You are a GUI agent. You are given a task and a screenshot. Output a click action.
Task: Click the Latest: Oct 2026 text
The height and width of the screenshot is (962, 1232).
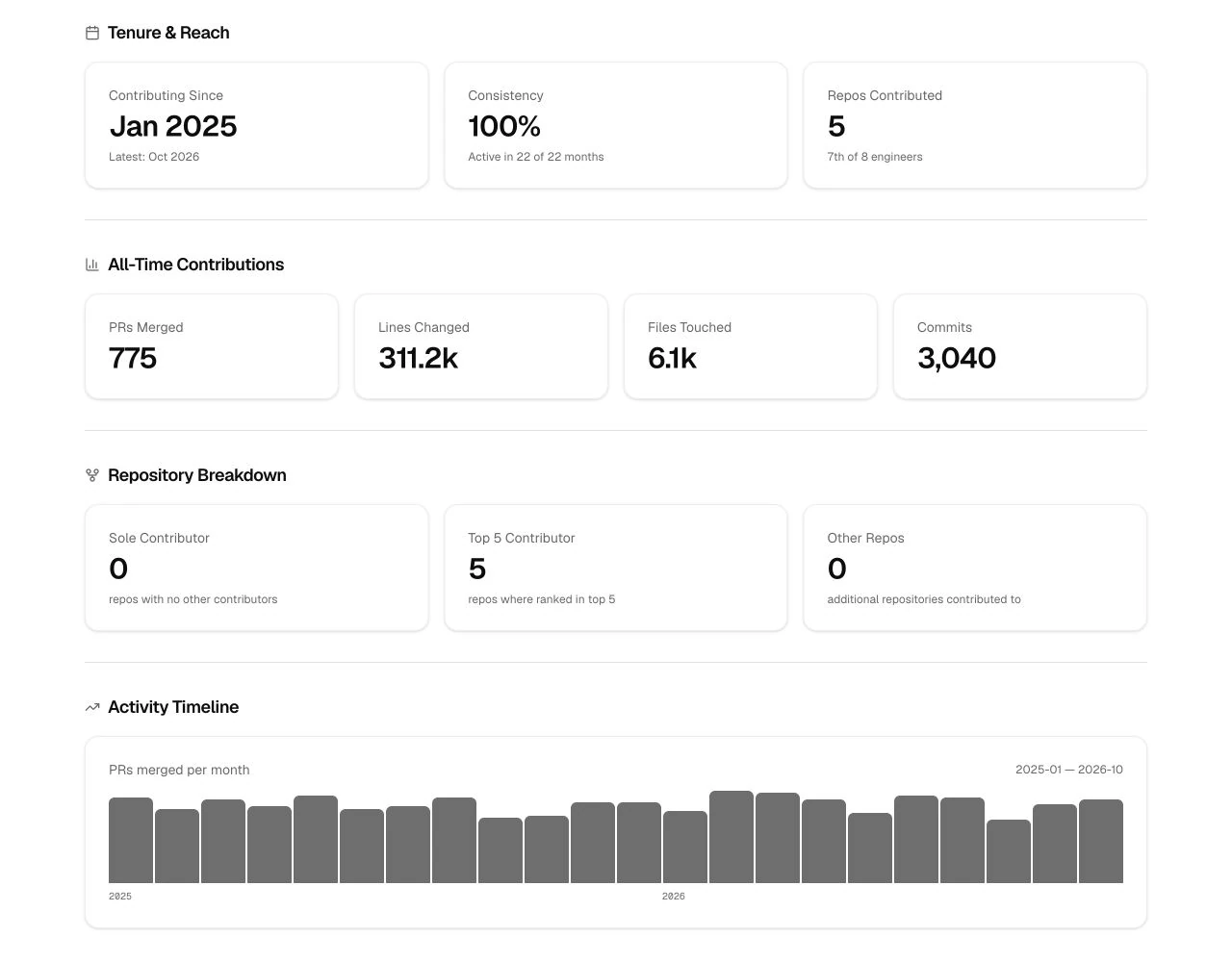tap(154, 157)
